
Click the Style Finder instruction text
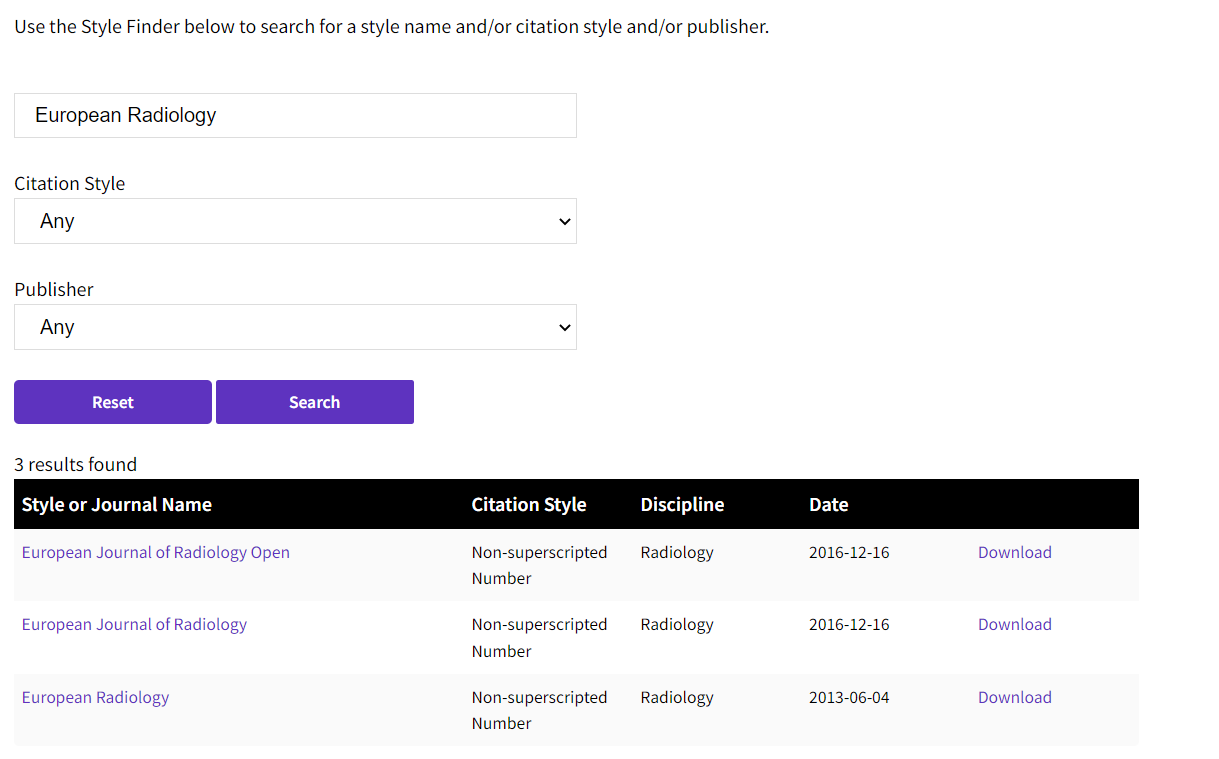tap(391, 26)
